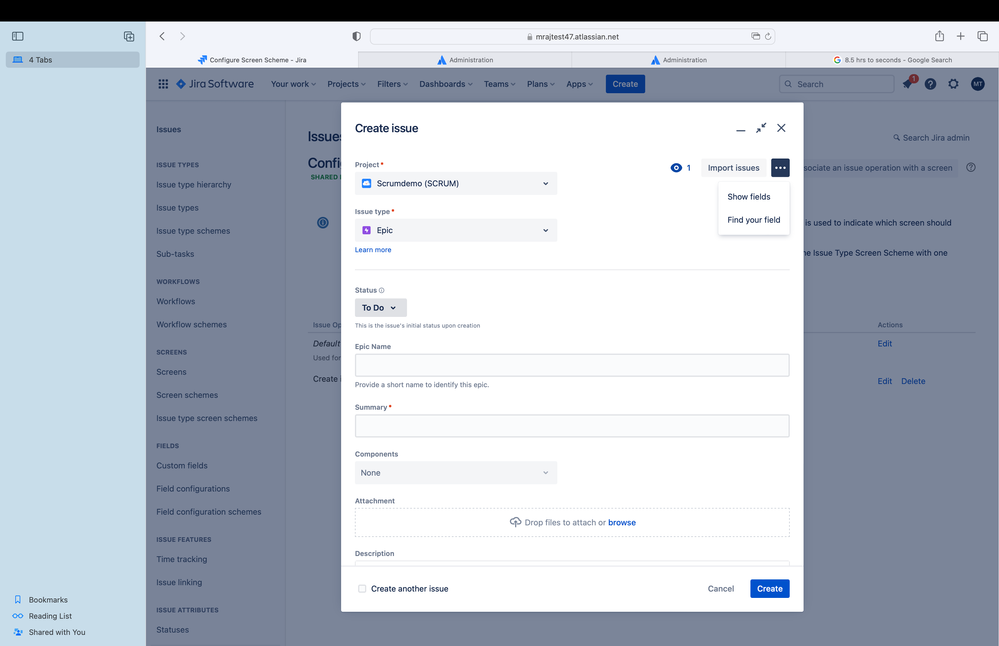Select the 4 Tabs group
This screenshot has height=646, width=999.
click(73, 60)
